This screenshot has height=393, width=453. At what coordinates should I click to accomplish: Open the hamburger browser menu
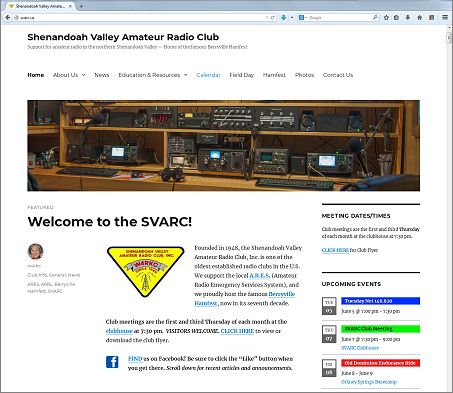click(445, 17)
